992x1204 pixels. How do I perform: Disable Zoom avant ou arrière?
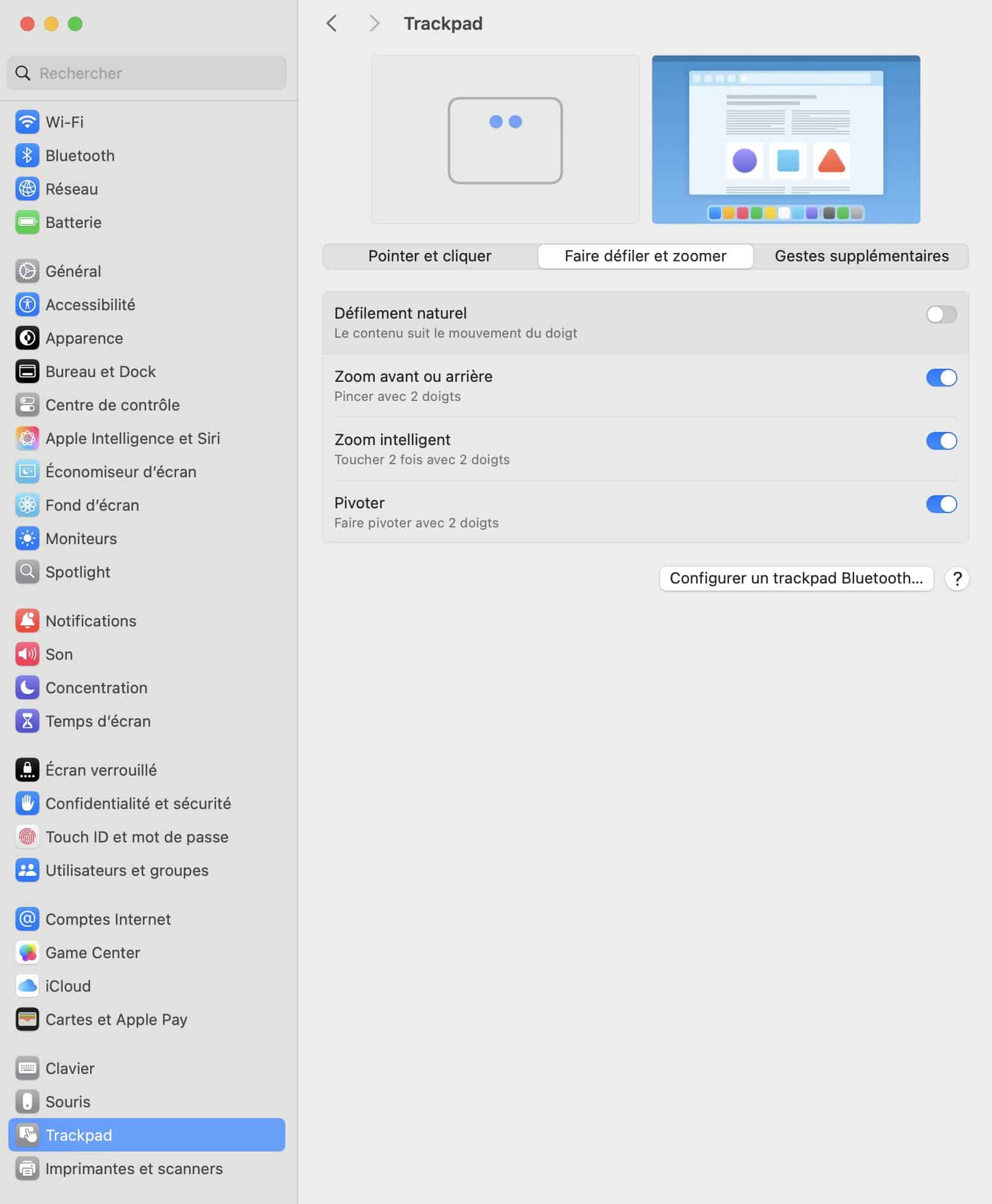click(941, 378)
